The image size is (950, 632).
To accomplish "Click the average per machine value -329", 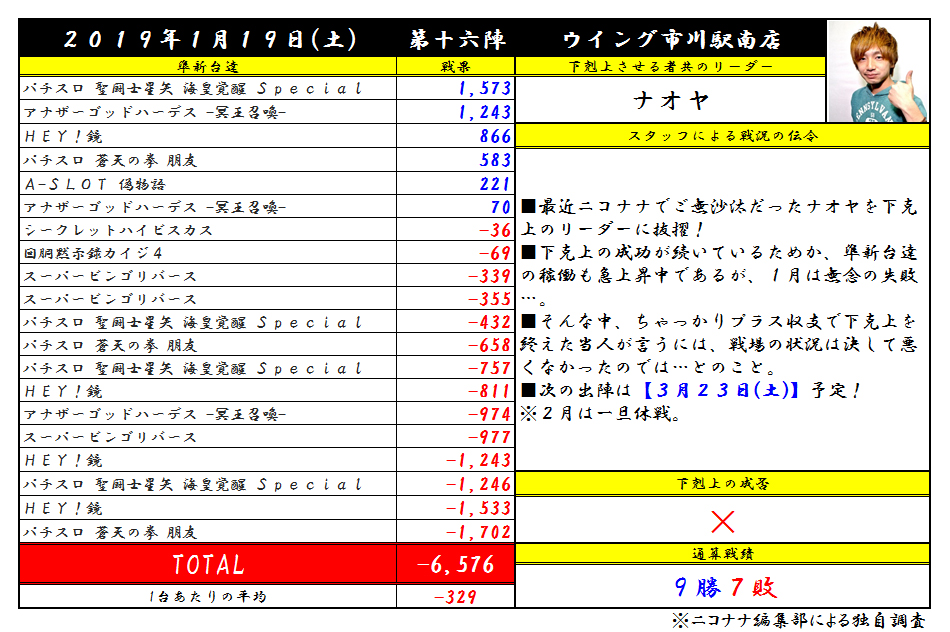I will [x=455, y=597].
